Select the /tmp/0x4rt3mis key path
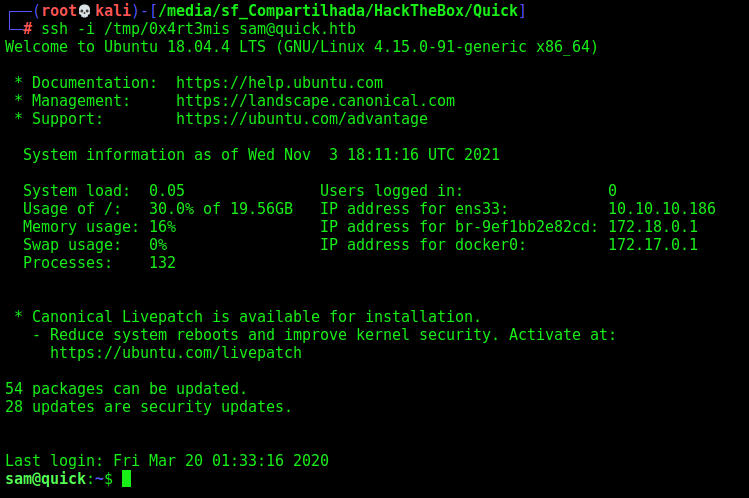This screenshot has width=749, height=498. pyautogui.click(x=167, y=29)
